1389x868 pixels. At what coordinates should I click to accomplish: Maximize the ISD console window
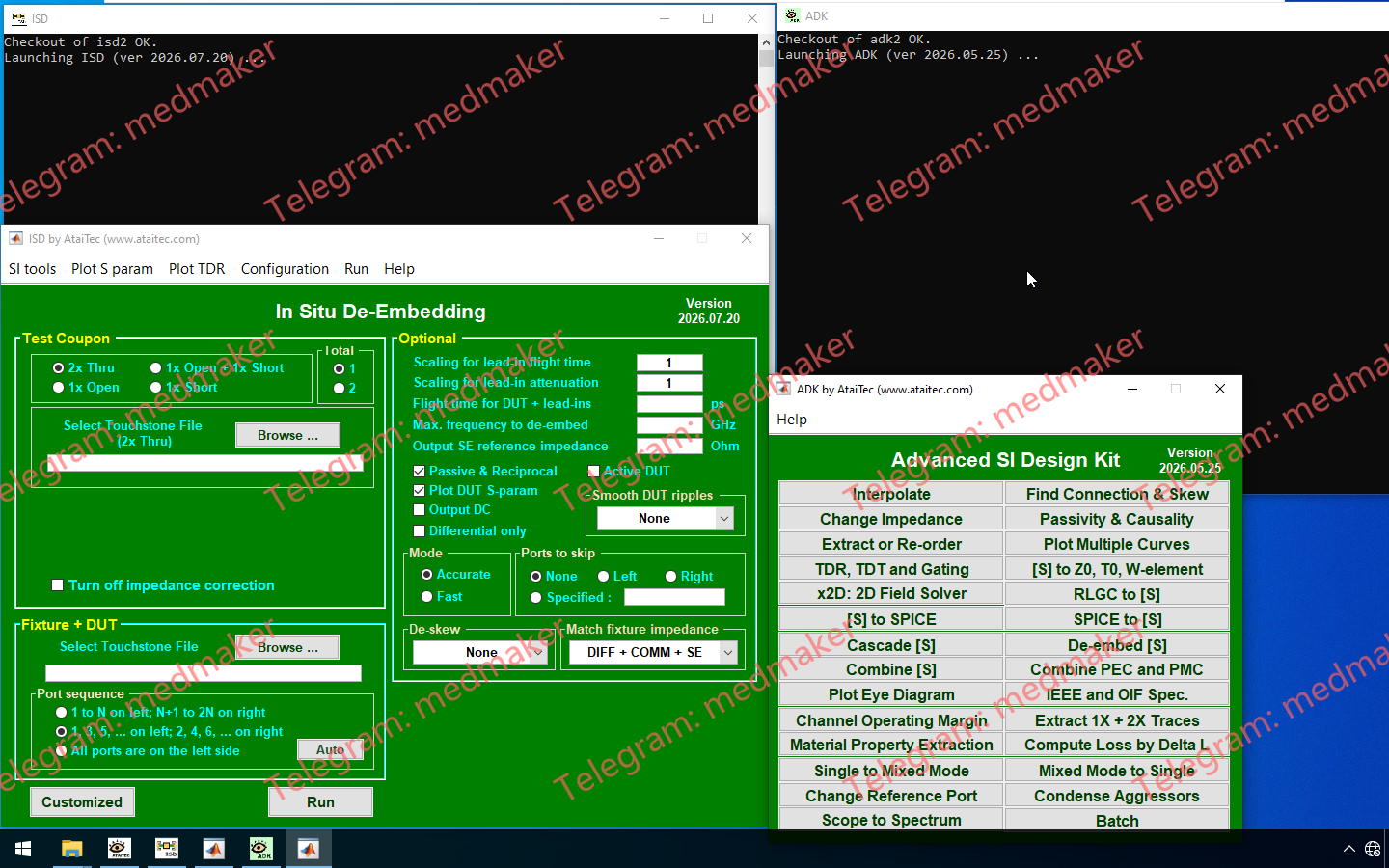(708, 18)
